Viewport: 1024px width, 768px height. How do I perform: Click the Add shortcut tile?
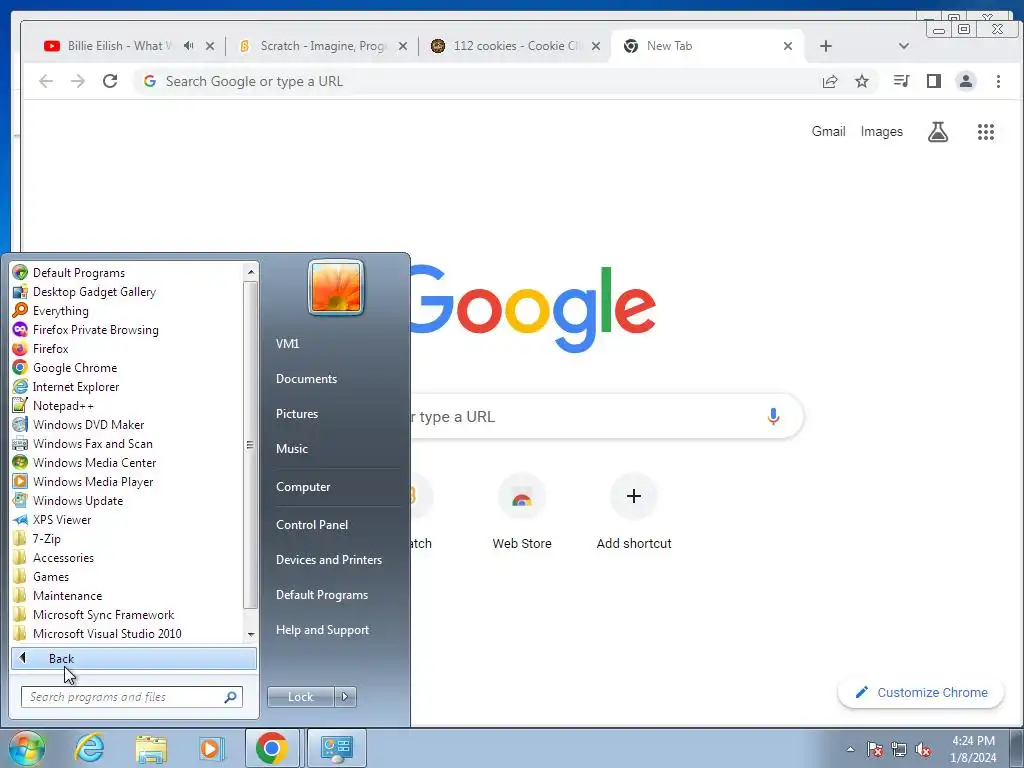(633, 513)
